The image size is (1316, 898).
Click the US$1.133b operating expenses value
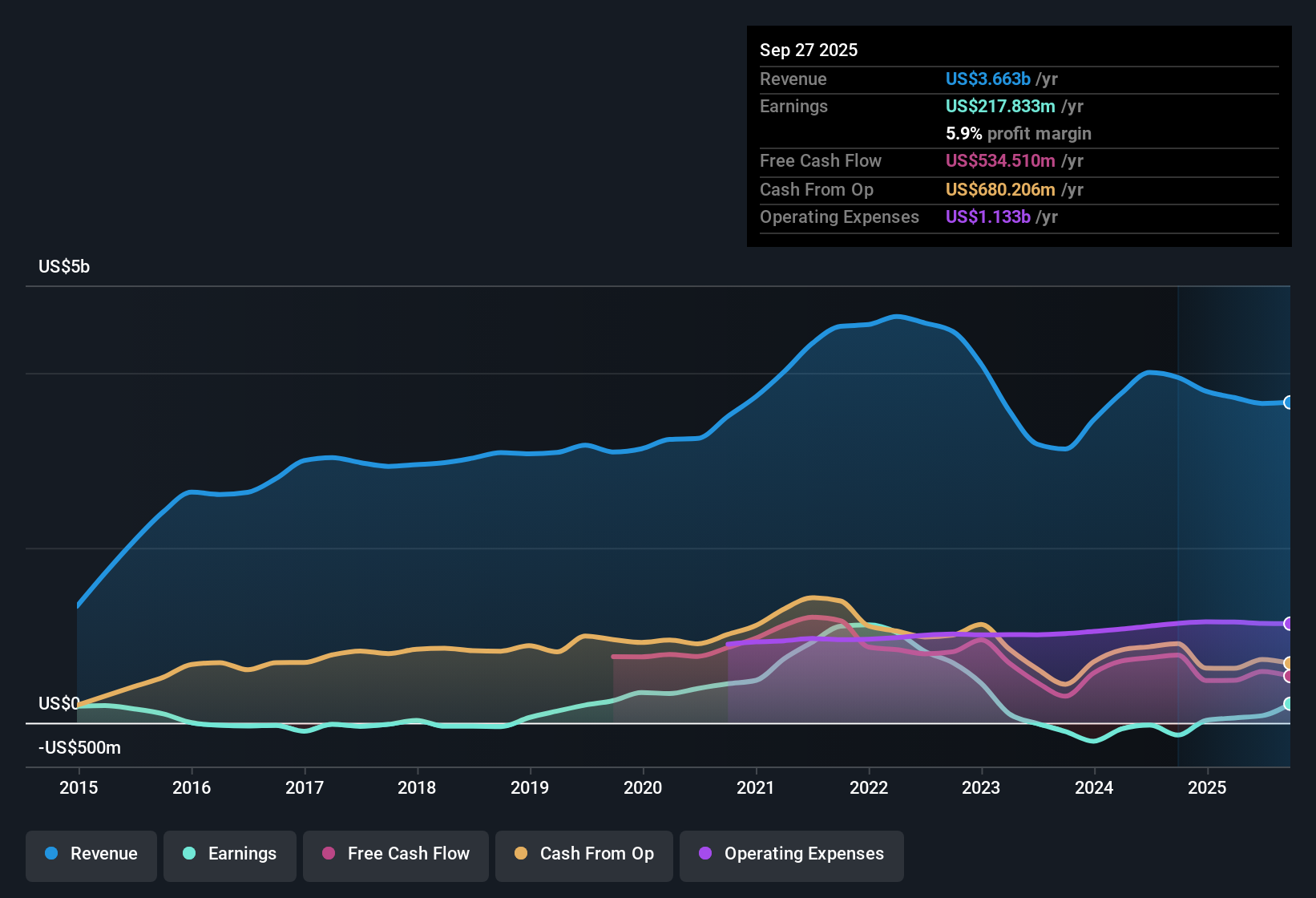(988, 216)
